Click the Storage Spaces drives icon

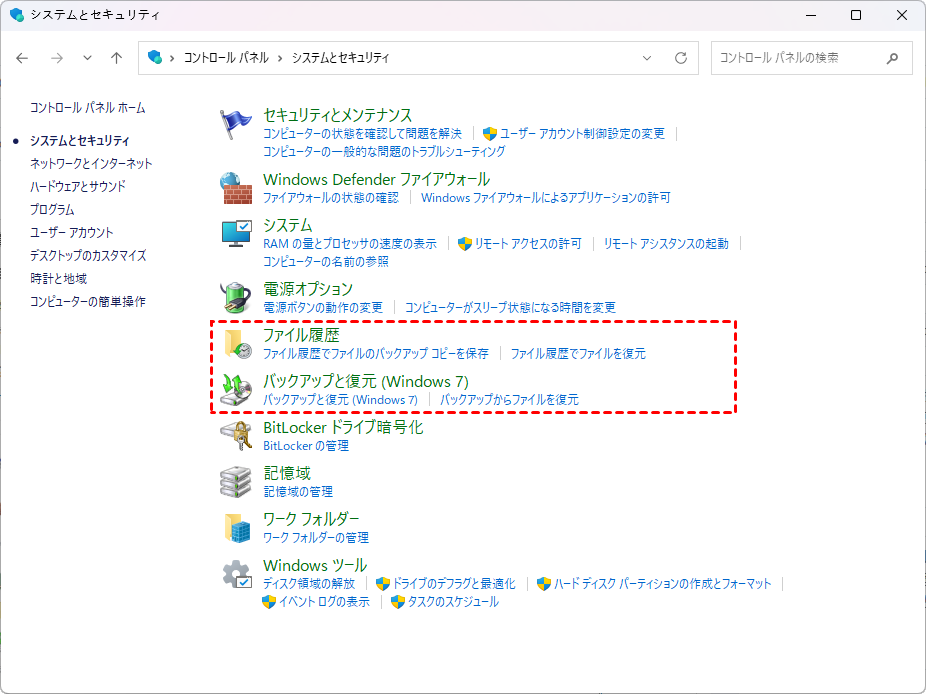(x=235, y=482)
